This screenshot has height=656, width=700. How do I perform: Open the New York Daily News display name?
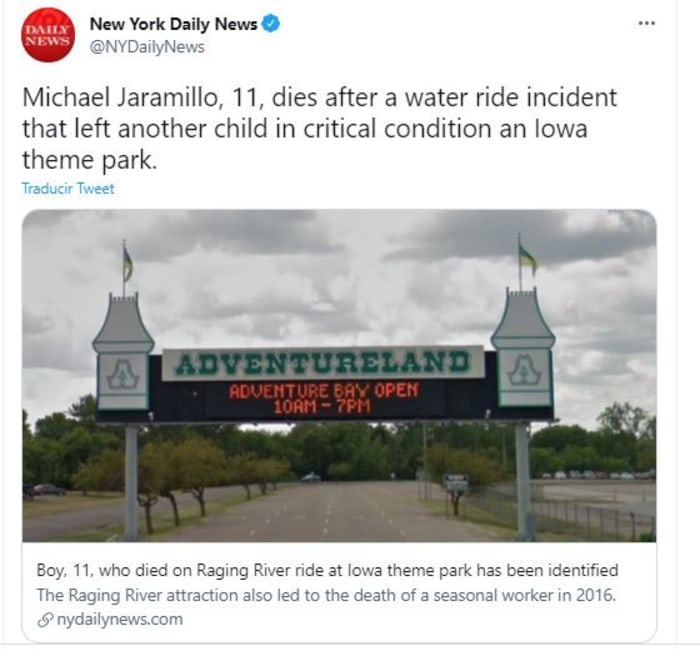pyautogui.click(x=174, y=24)
